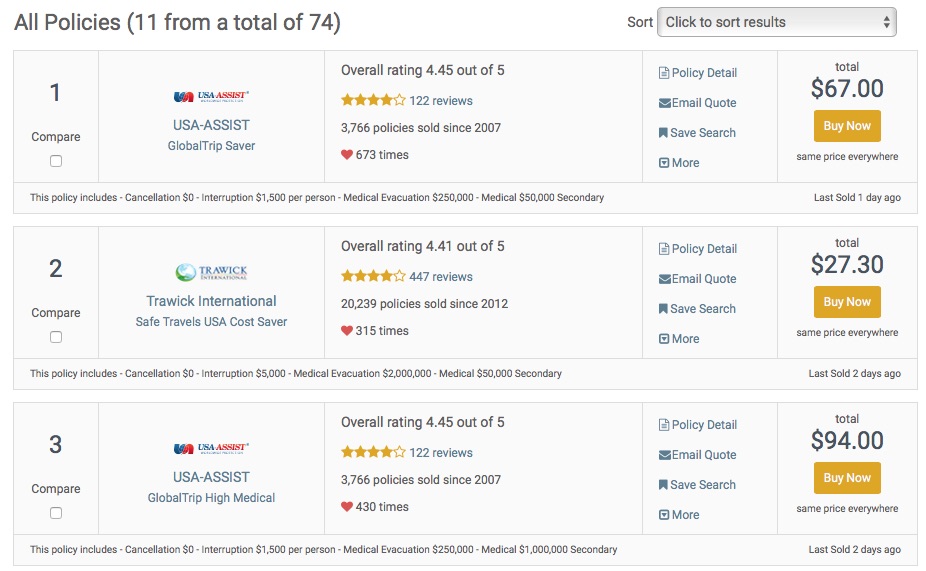
Task: Click the red heart icon beside 673 times
Action: click(347, 155)
